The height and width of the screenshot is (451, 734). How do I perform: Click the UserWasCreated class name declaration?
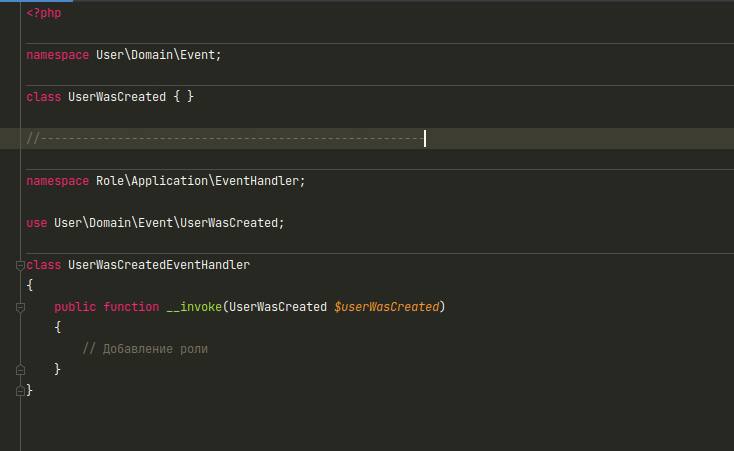tap(117, 97)
